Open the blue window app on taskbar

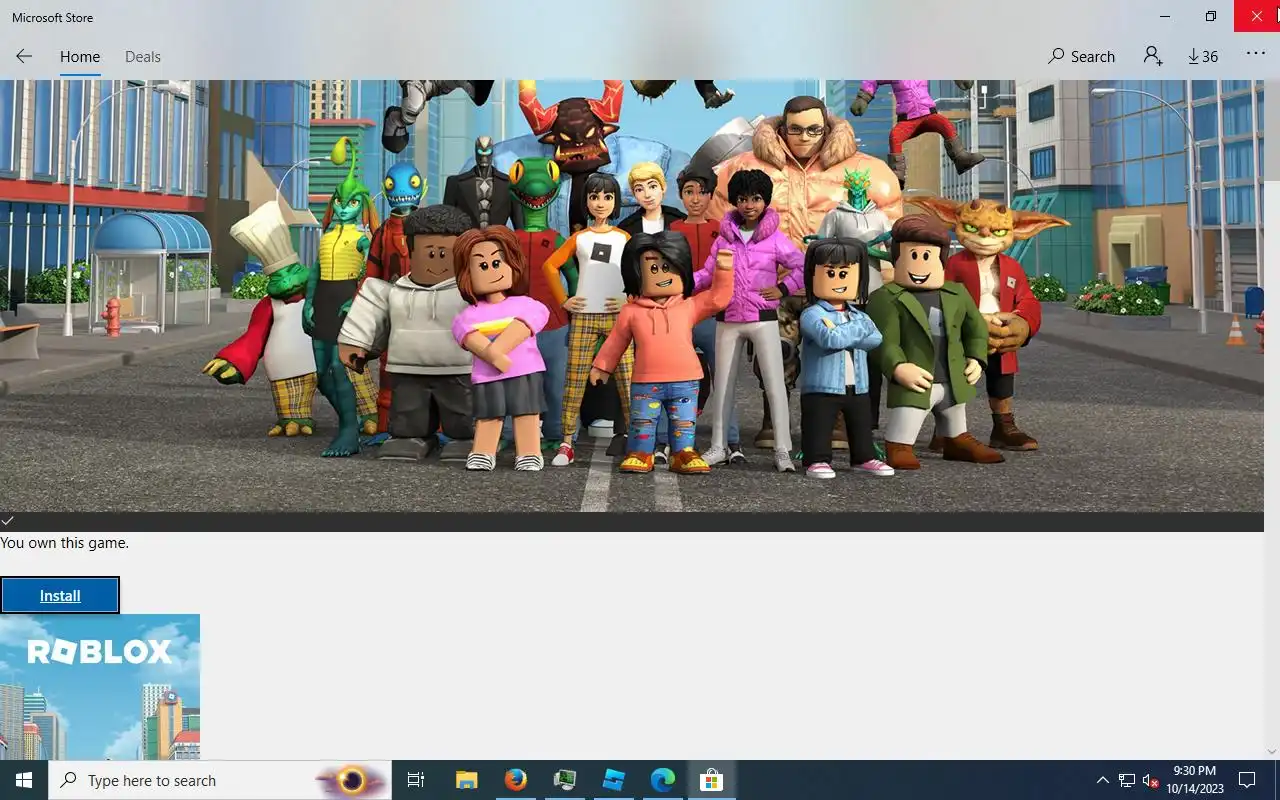613,780
